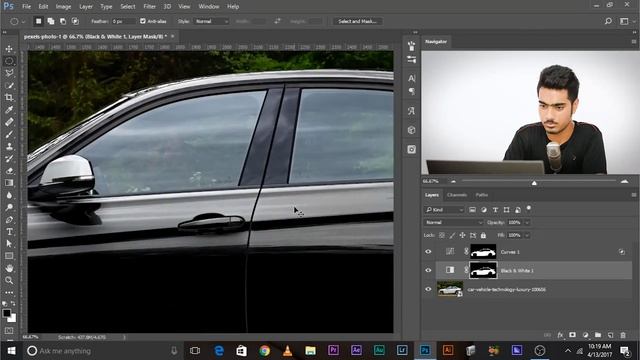Viewport: 640px width, 360px height.
Task: Select the Crop tool
Action: pos(9,98)
